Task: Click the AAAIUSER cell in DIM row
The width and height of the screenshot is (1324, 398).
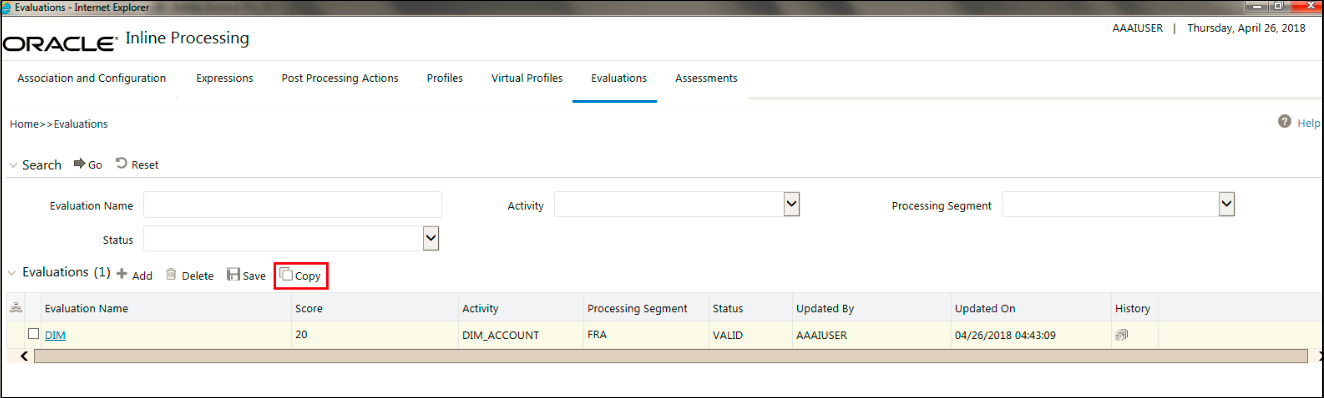Action: 822,335
